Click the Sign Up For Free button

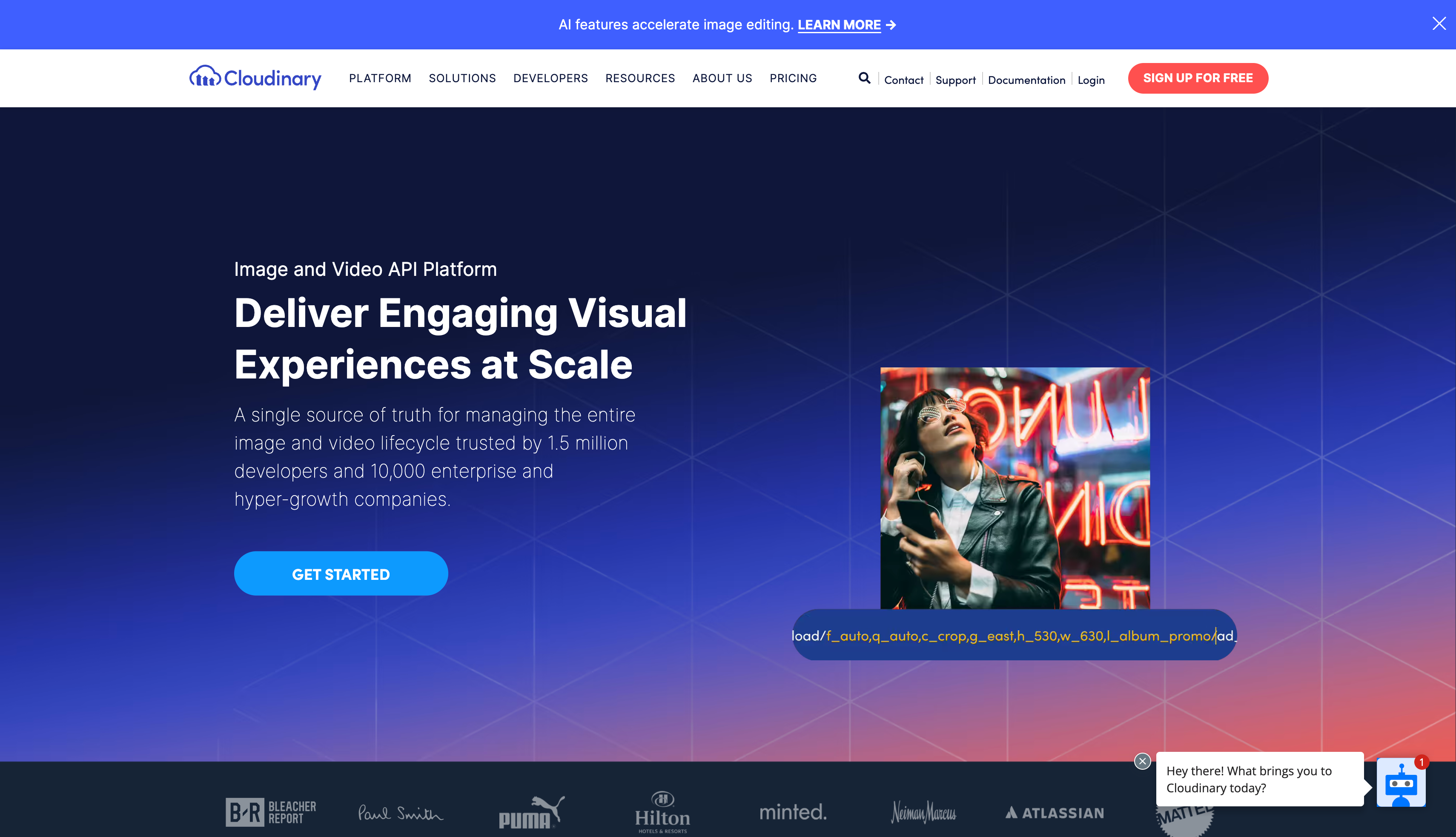(x=1198, y=78)
